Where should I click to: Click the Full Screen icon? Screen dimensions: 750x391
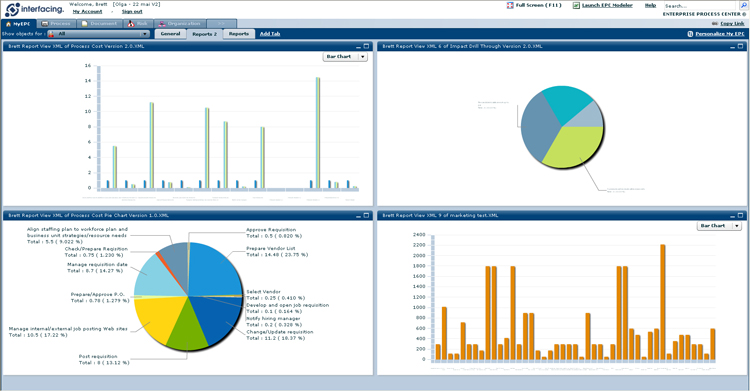510,5
